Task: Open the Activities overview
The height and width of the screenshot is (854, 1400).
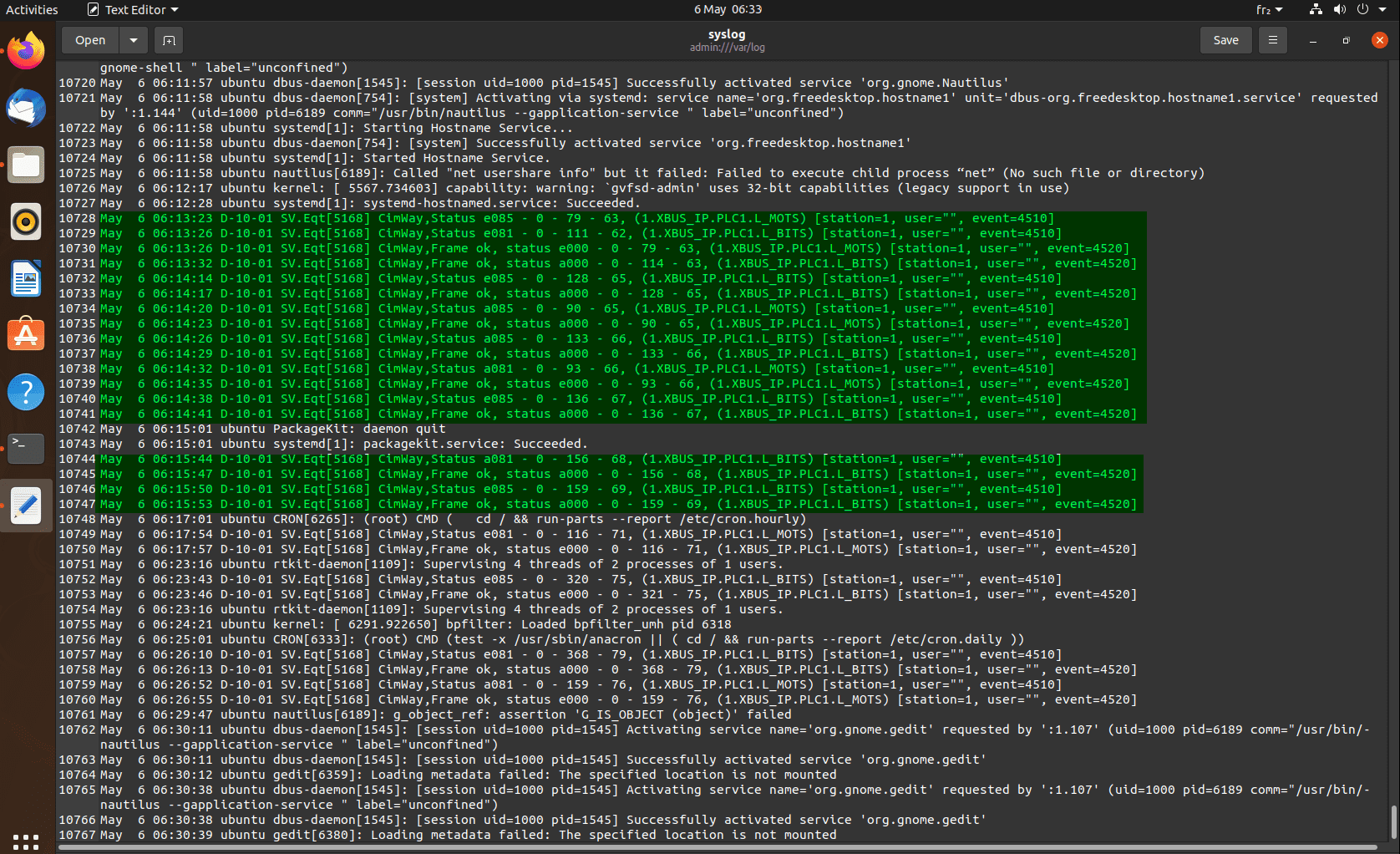Action: pyautogui.click(x=32, y=10)
